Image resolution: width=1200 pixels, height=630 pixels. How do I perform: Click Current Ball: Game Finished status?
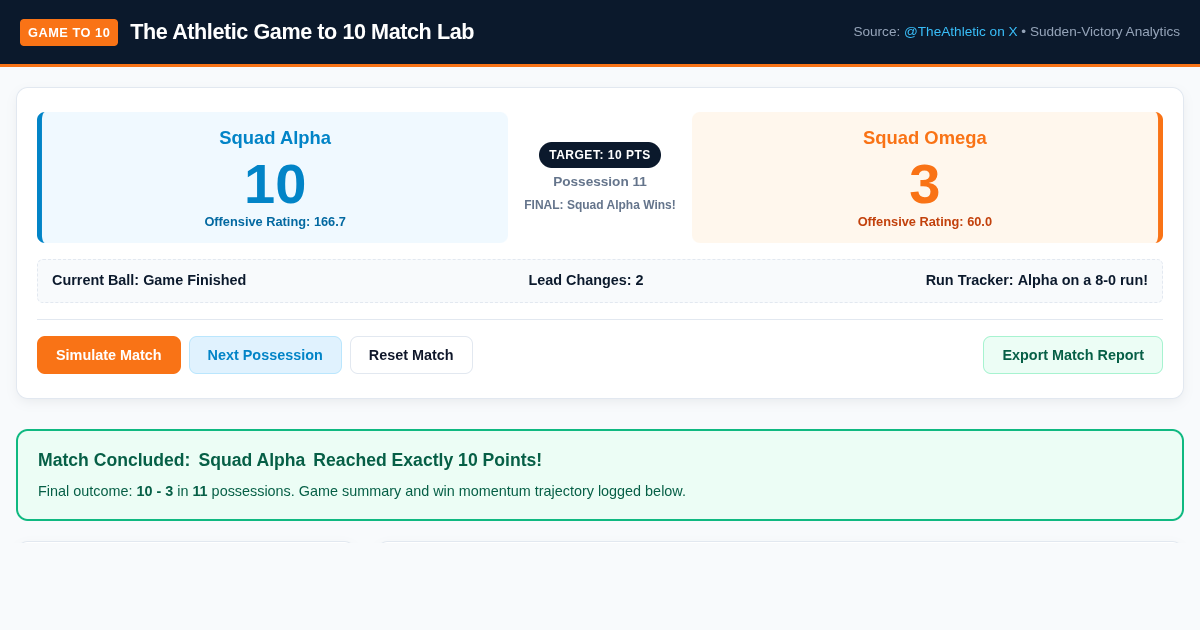(x=149, y=280)
